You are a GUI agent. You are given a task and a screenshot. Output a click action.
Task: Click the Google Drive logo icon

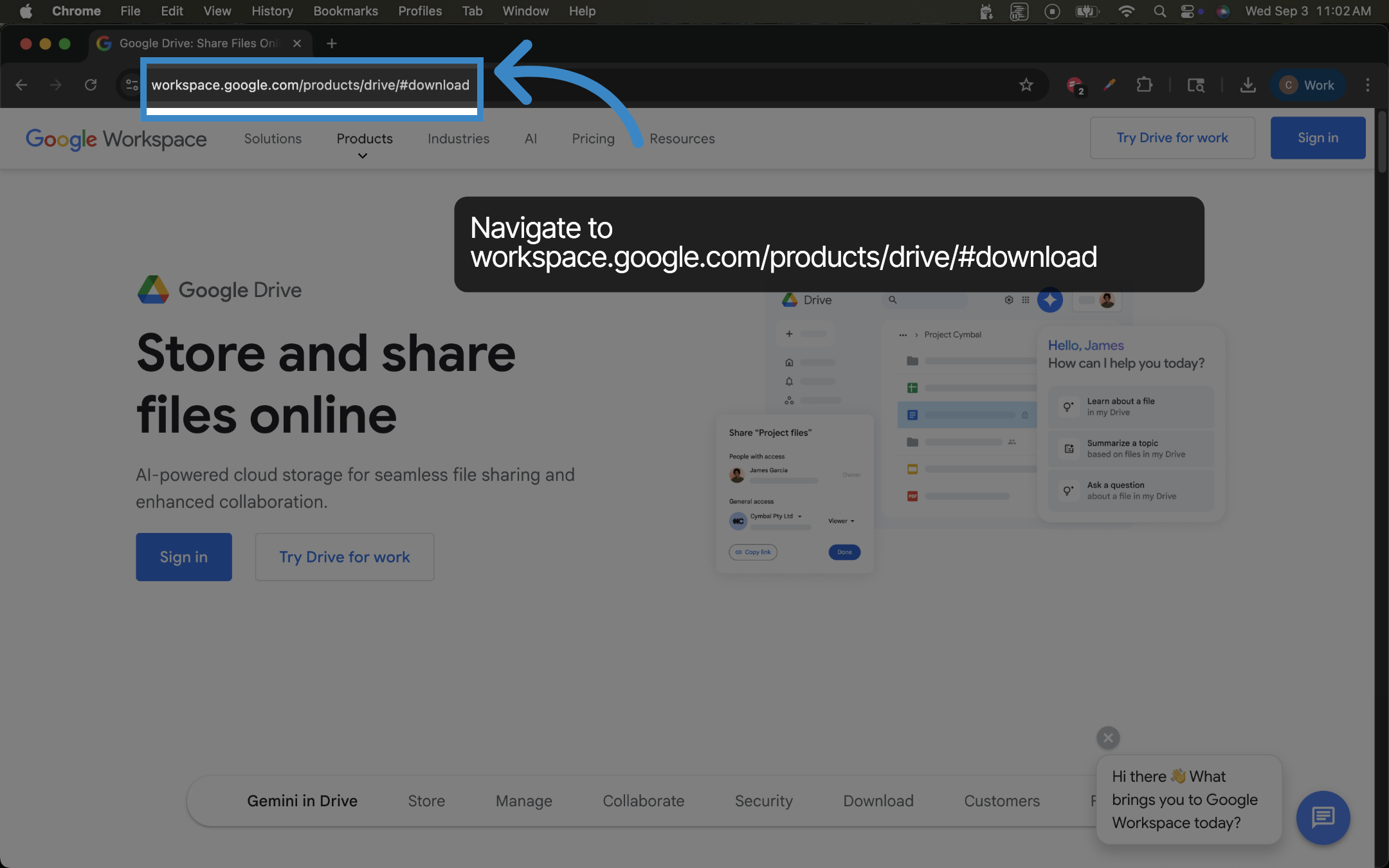(x=153, y=289)
